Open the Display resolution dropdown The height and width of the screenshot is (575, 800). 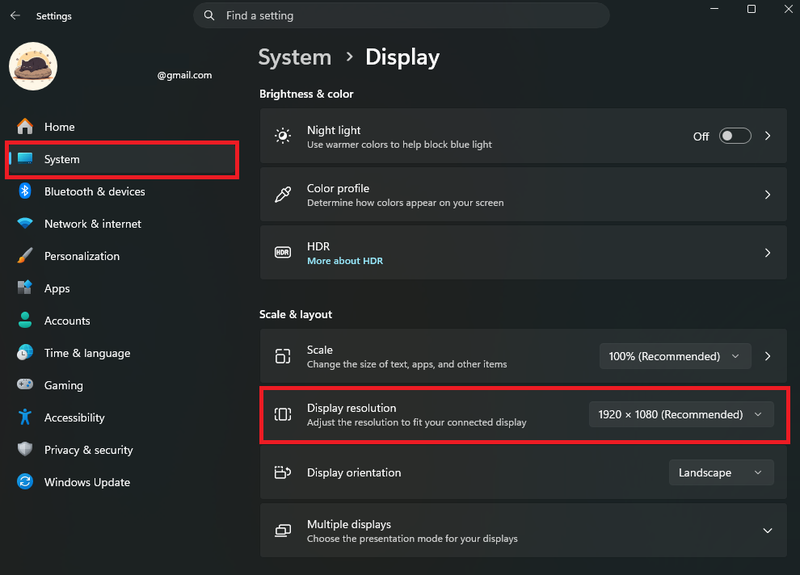pyautogui.click(x=681, y=414)
